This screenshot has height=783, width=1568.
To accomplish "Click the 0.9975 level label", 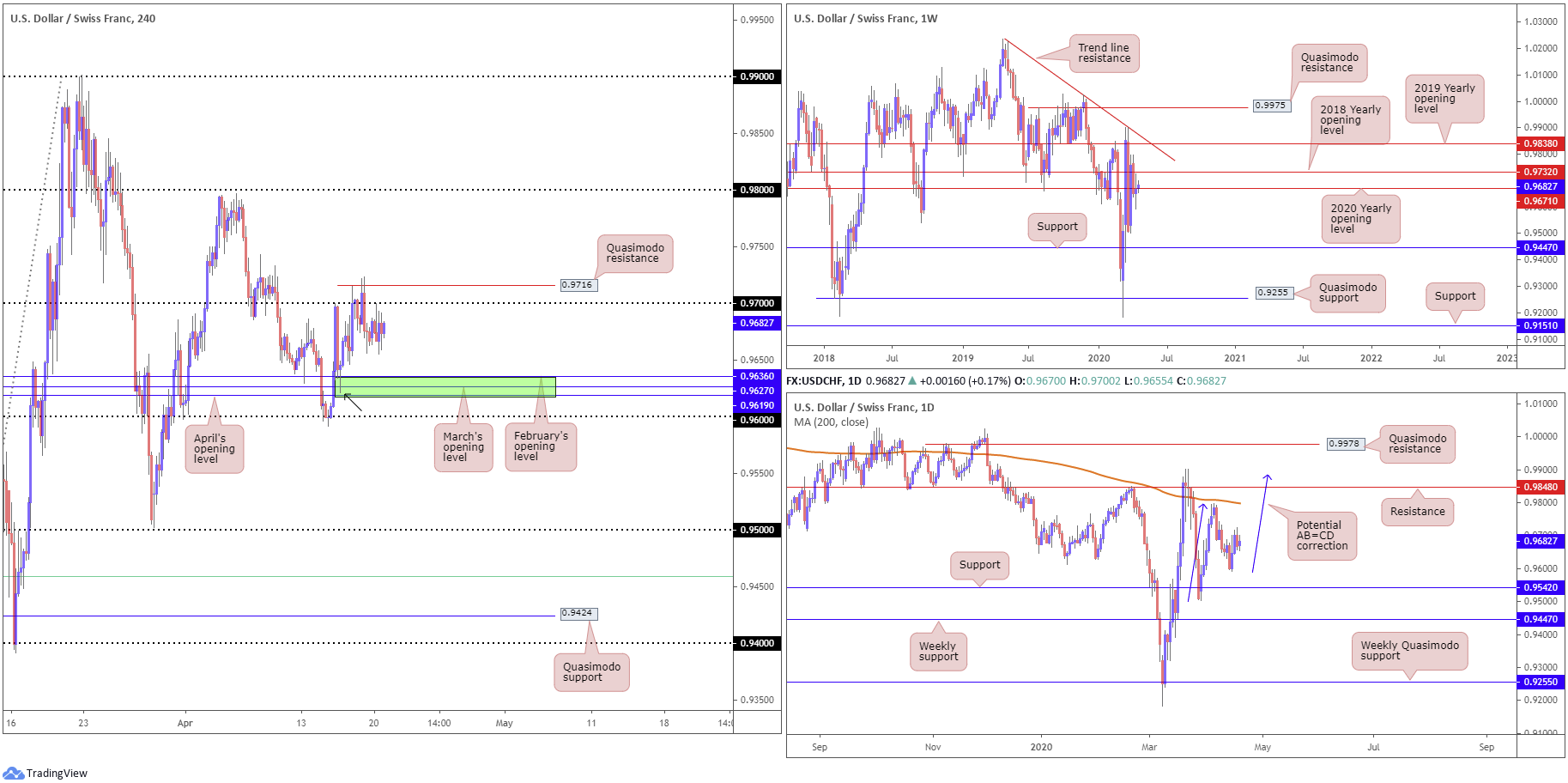I will pyautogui.click(x=1270, y=106).
